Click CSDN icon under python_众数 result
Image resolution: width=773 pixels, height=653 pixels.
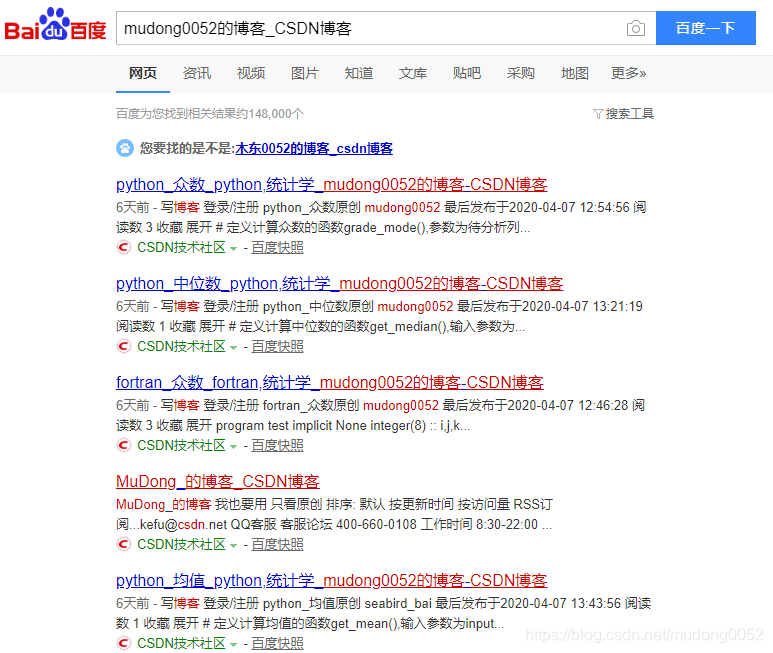point(123,247)
